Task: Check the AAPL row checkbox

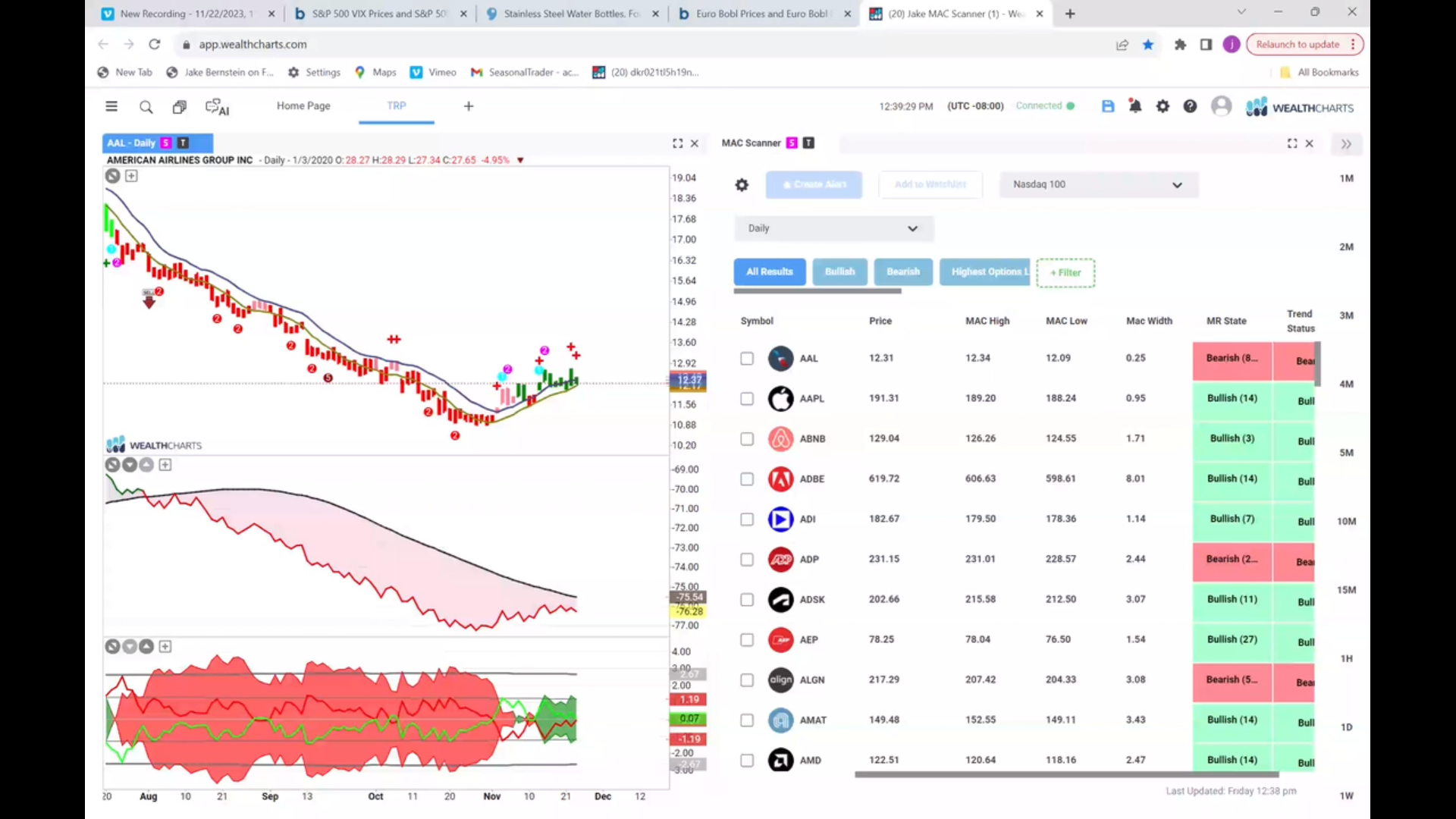Action: click(747, 399)
